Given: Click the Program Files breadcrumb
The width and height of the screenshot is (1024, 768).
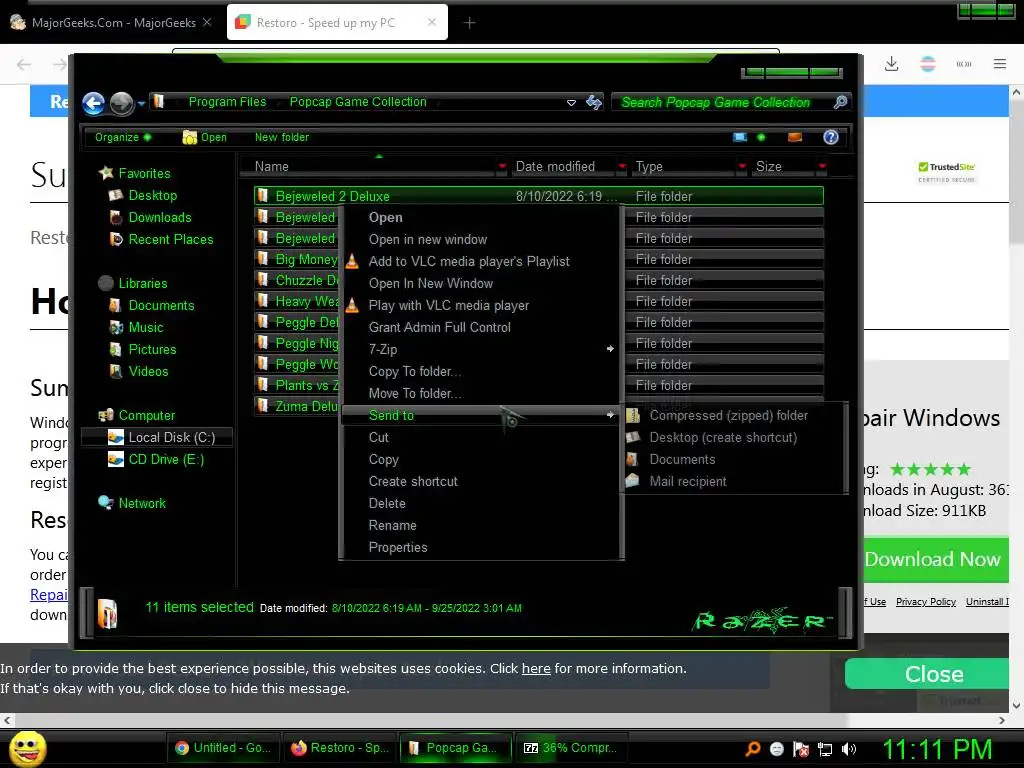Looking at the screenshot, I should pyautogui.click(x=227, y=102).
